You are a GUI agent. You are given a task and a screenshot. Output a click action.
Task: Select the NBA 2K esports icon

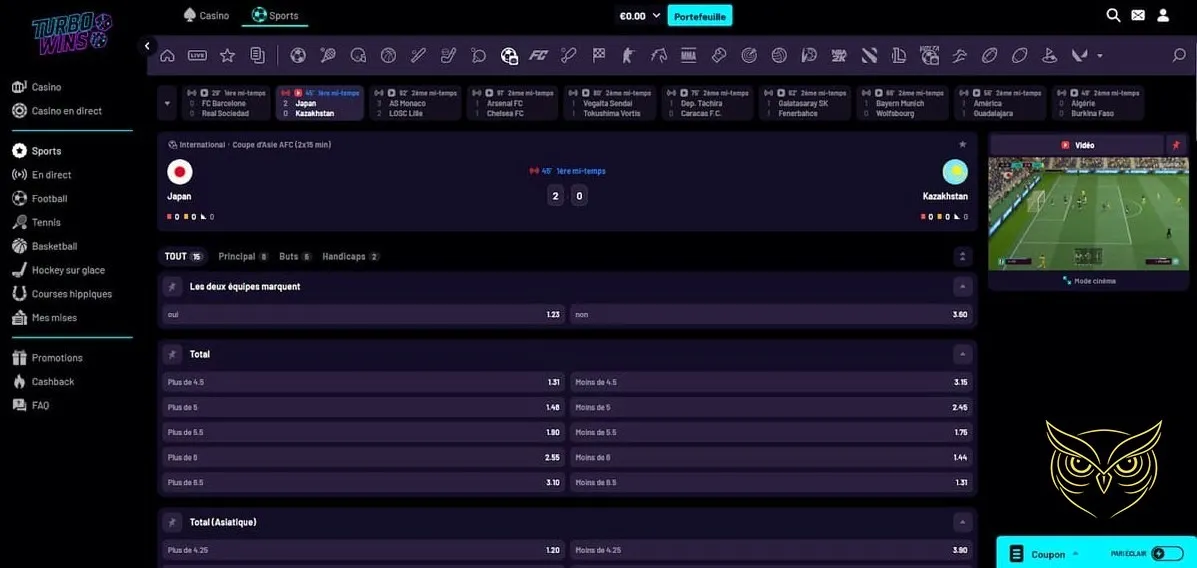(839, 56)
